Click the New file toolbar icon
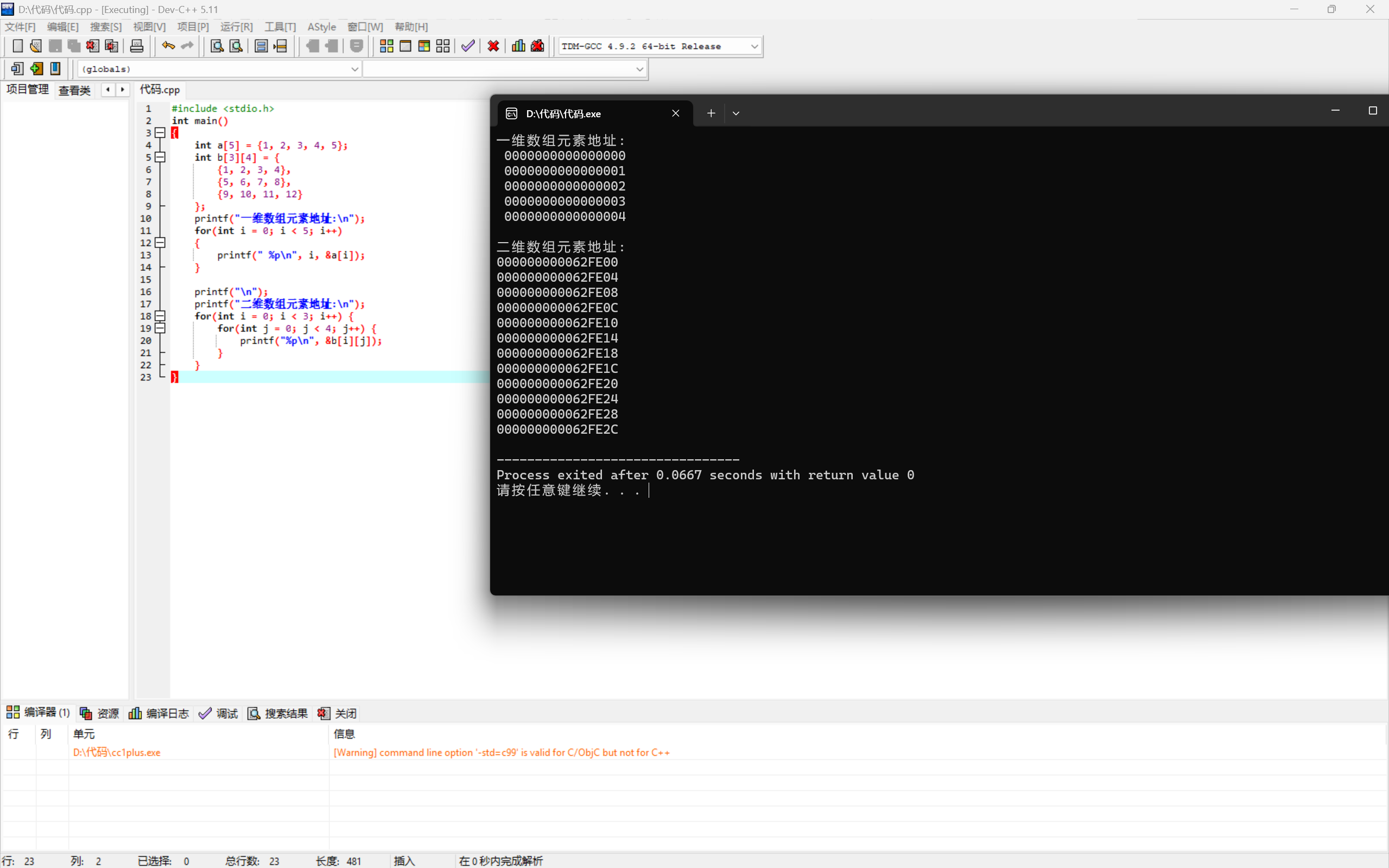This screenshot has width=1389, height=868. (17, 46)
